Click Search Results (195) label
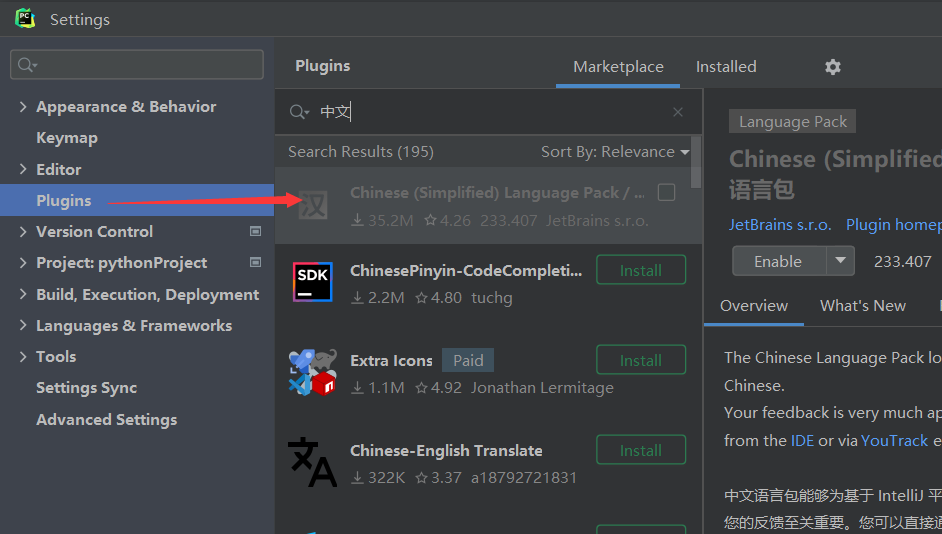The width and height of the screenshot is (942, 534). point(360,152)
